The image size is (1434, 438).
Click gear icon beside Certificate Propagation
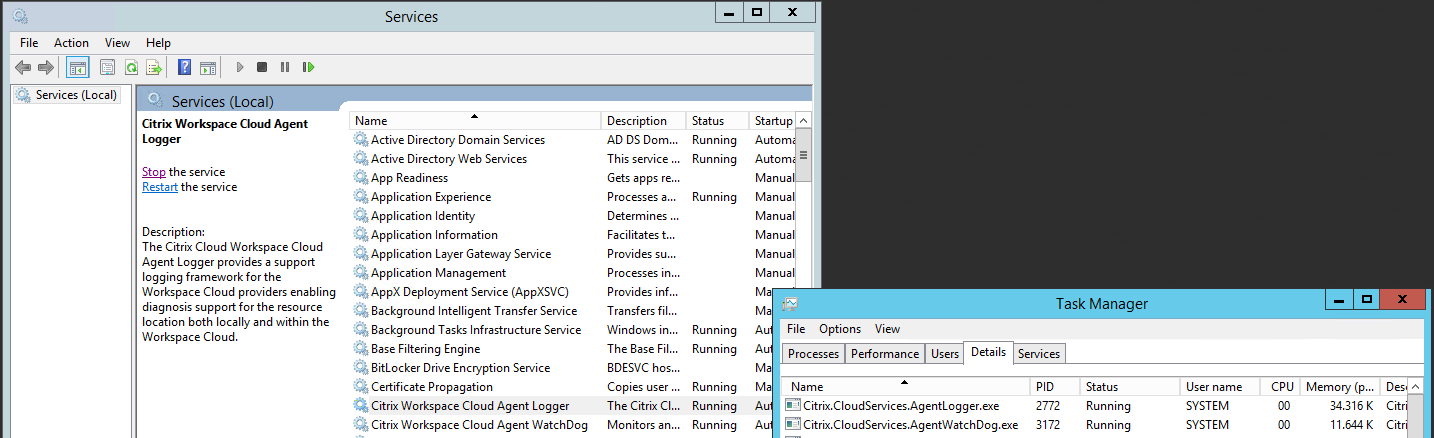[361, 387]
